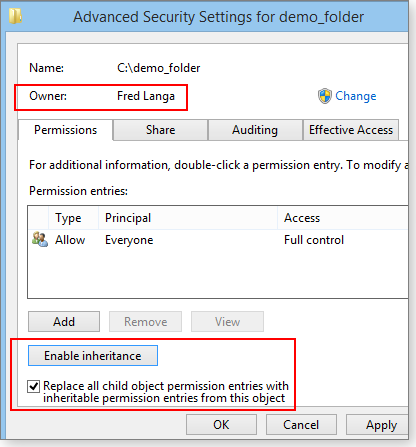
Task: Click the Remove button
Action: tap(145, 322)
